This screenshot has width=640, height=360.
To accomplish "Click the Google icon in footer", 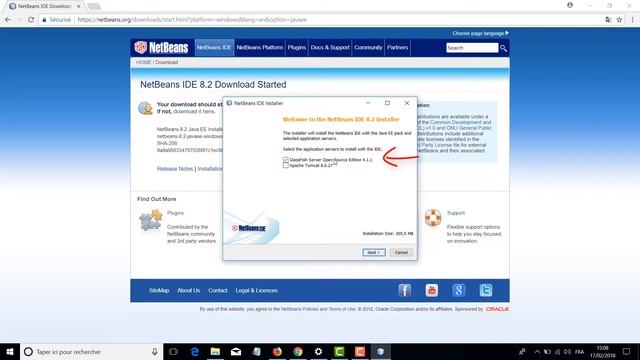I will 458,290.
